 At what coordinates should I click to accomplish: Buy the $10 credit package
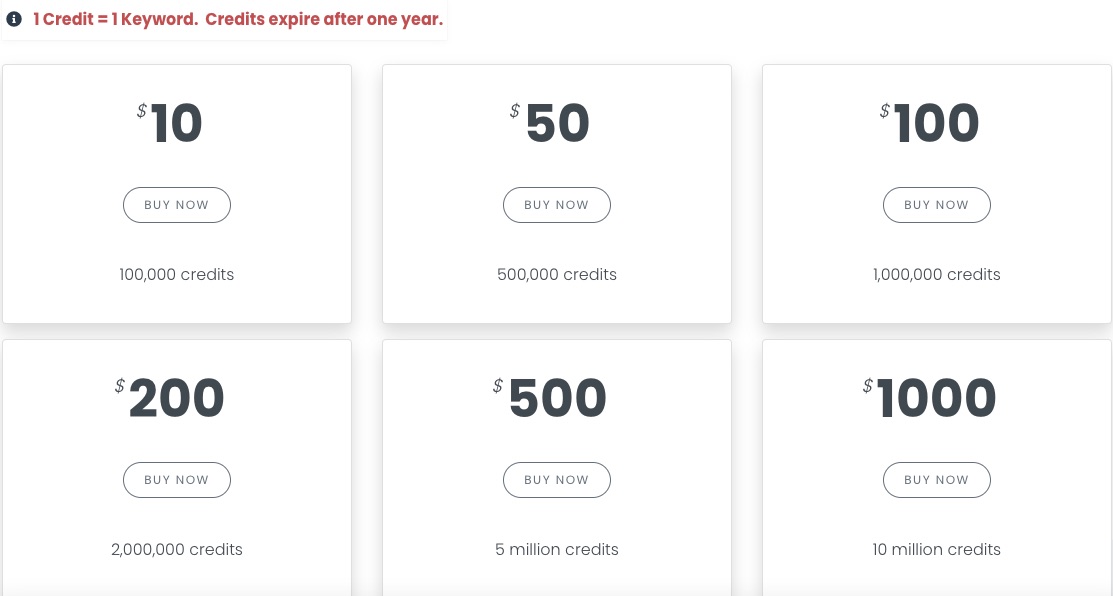coord(177,205)
